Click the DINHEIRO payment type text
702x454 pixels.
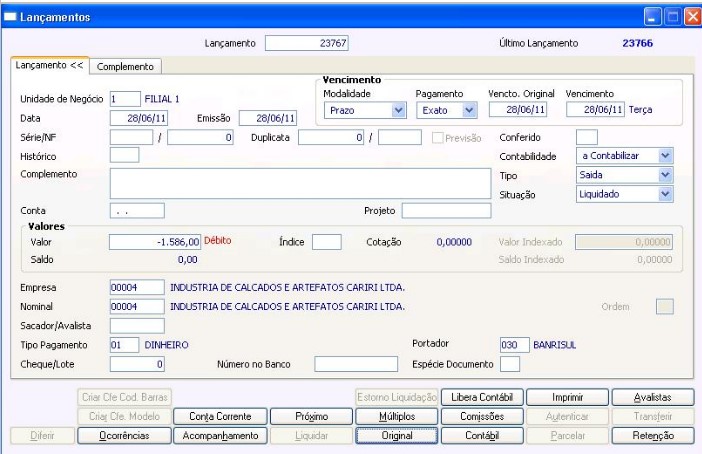pos(167,345)
